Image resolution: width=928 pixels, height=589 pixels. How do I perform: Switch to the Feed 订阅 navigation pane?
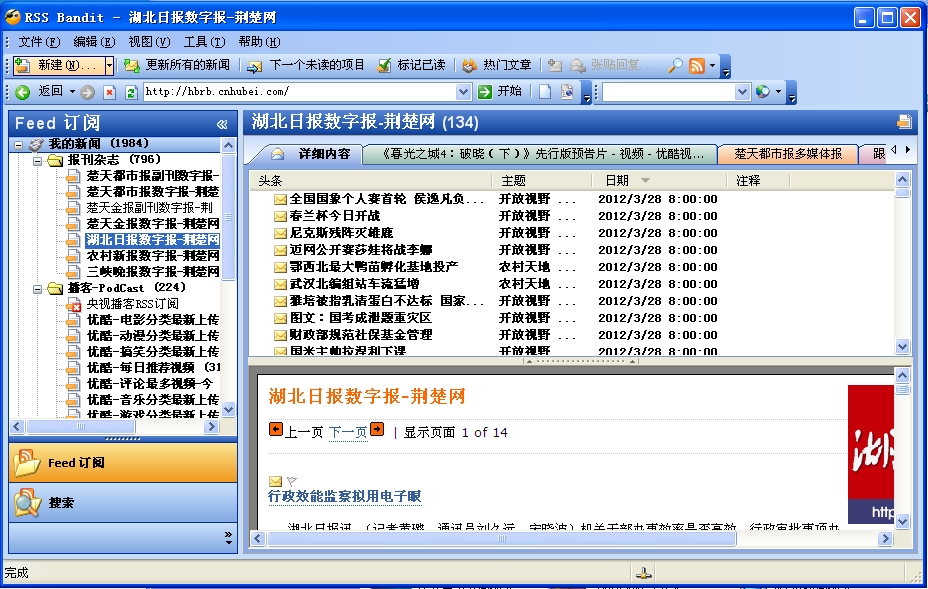click(123, 463)
